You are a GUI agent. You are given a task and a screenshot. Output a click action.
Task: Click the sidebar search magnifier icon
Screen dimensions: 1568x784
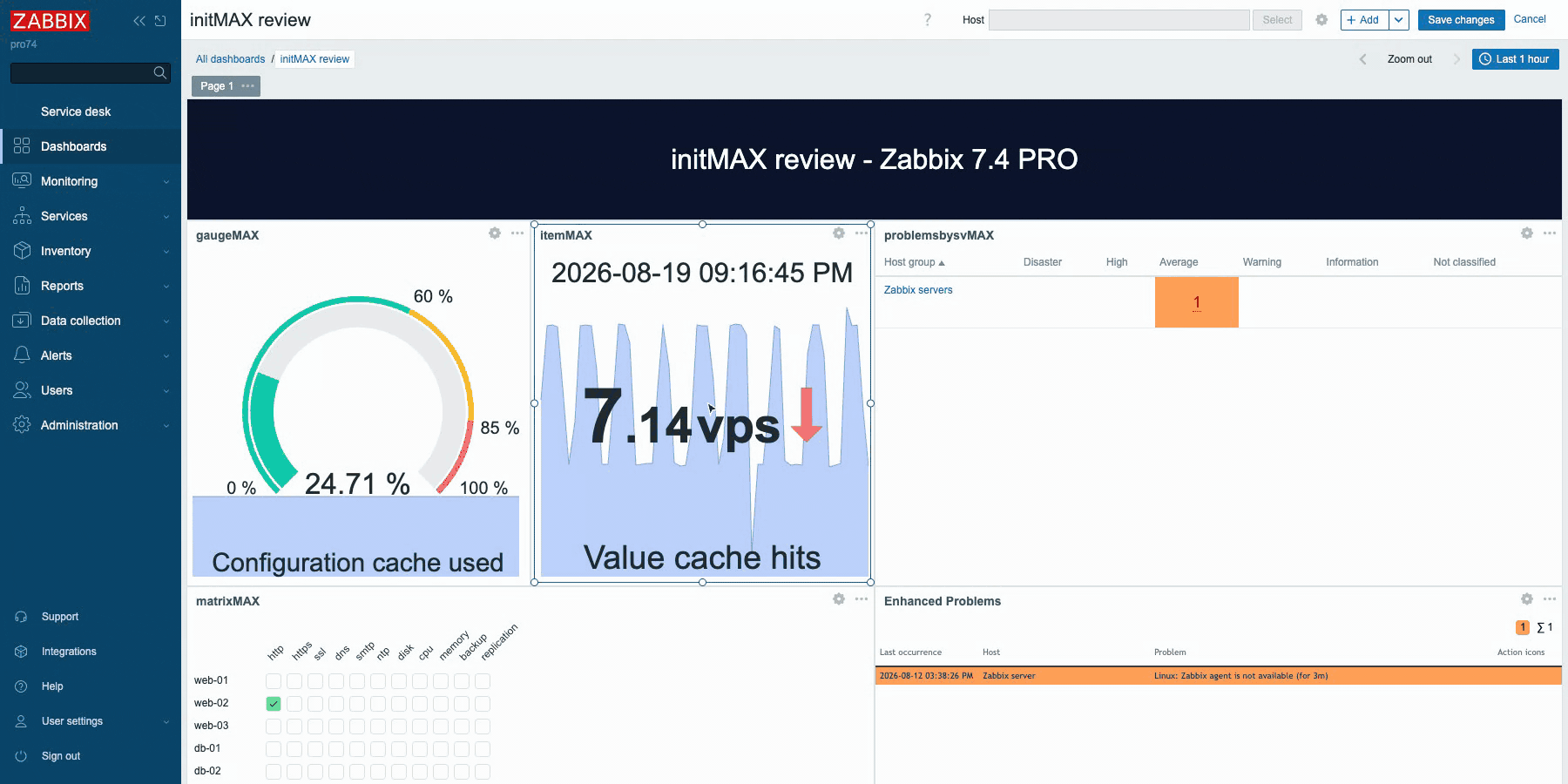160,73
